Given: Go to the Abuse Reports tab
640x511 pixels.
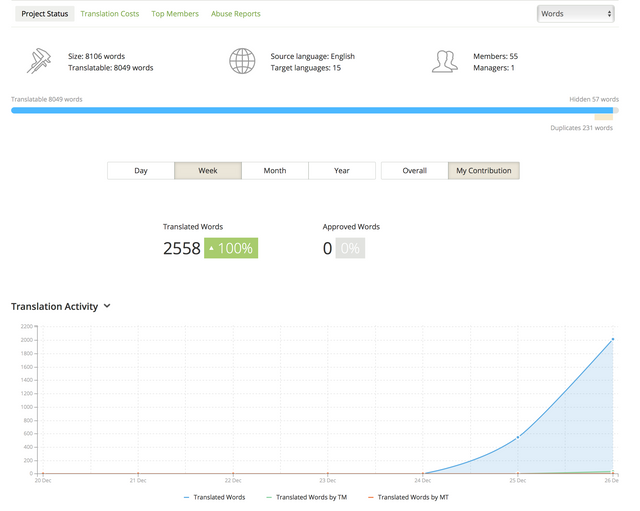Looking at the screenshot, I should [x=236, y=14].
